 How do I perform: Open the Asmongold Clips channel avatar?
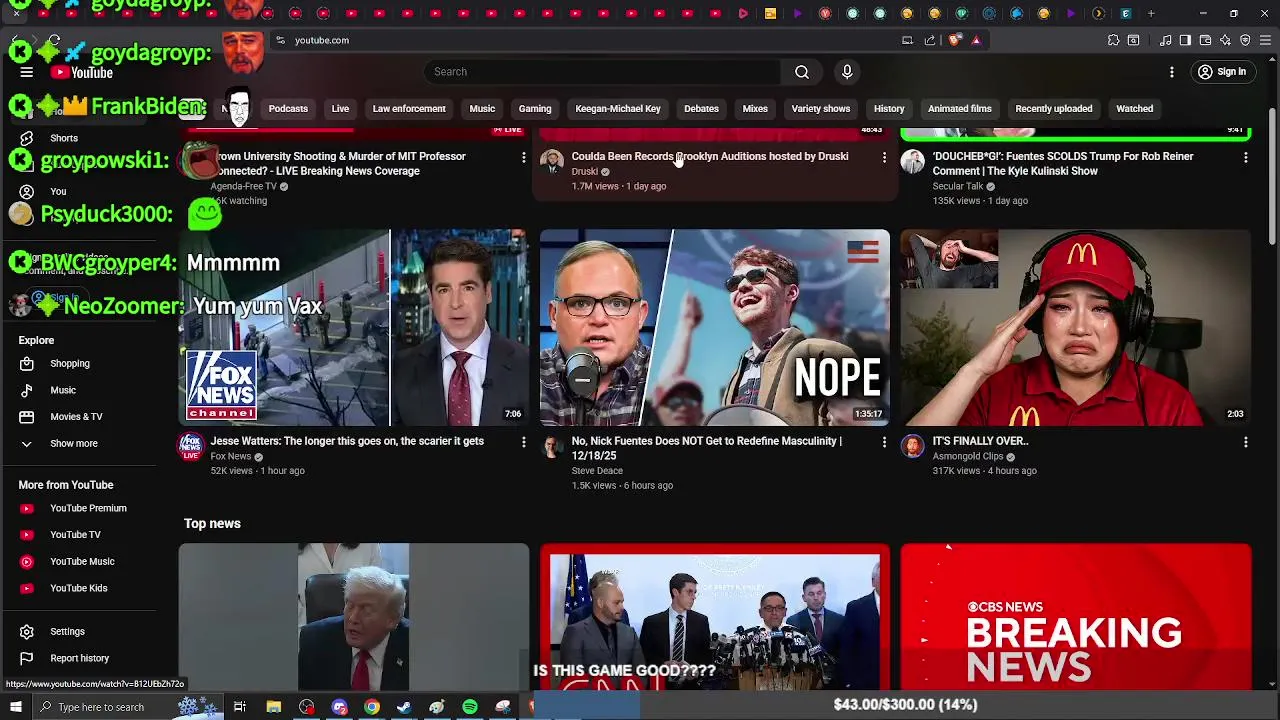pyautogui.click(x=913, y=446)
